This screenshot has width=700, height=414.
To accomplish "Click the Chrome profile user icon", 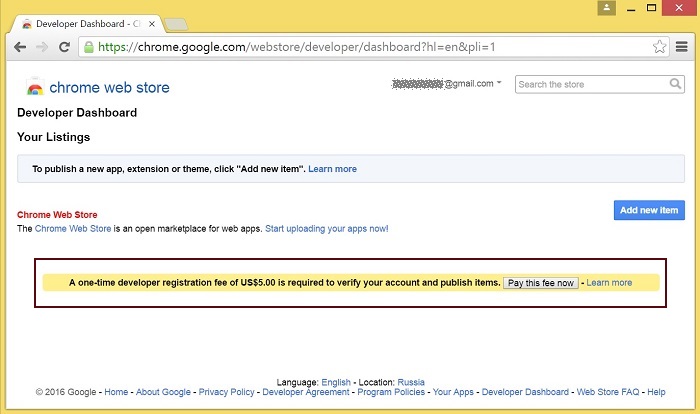I will tap(606, 8).
